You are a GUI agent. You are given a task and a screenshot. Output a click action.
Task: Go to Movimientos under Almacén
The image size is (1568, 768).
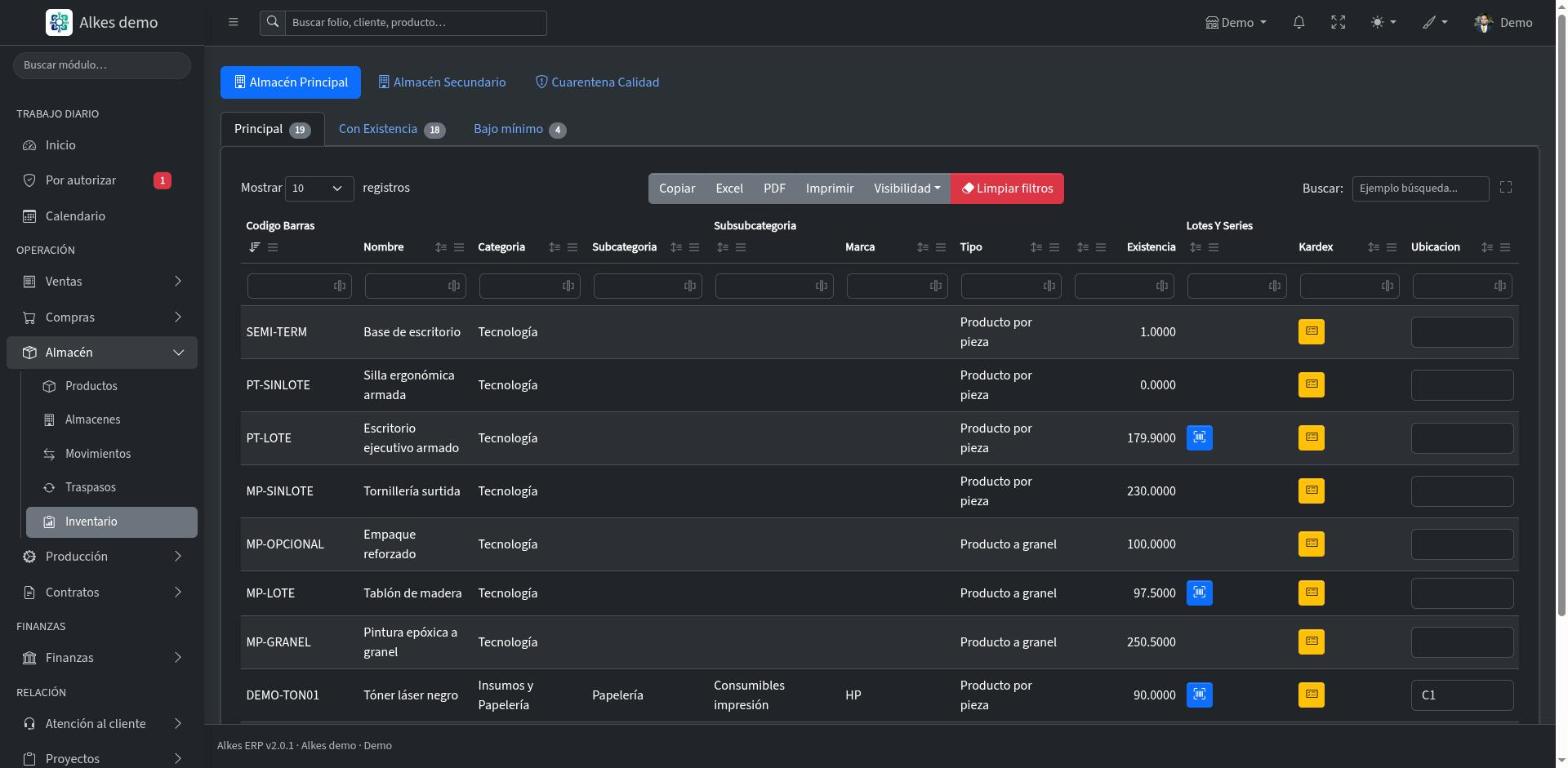pyautogui.click(x=112, y=454)
